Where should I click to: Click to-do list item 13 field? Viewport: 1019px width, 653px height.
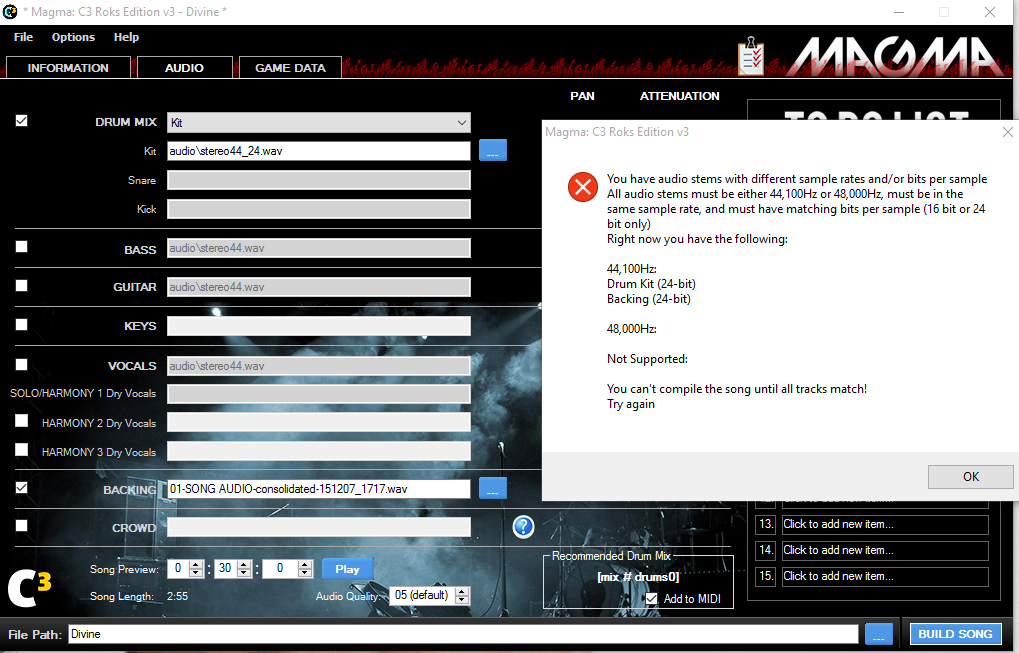[885, 524]
